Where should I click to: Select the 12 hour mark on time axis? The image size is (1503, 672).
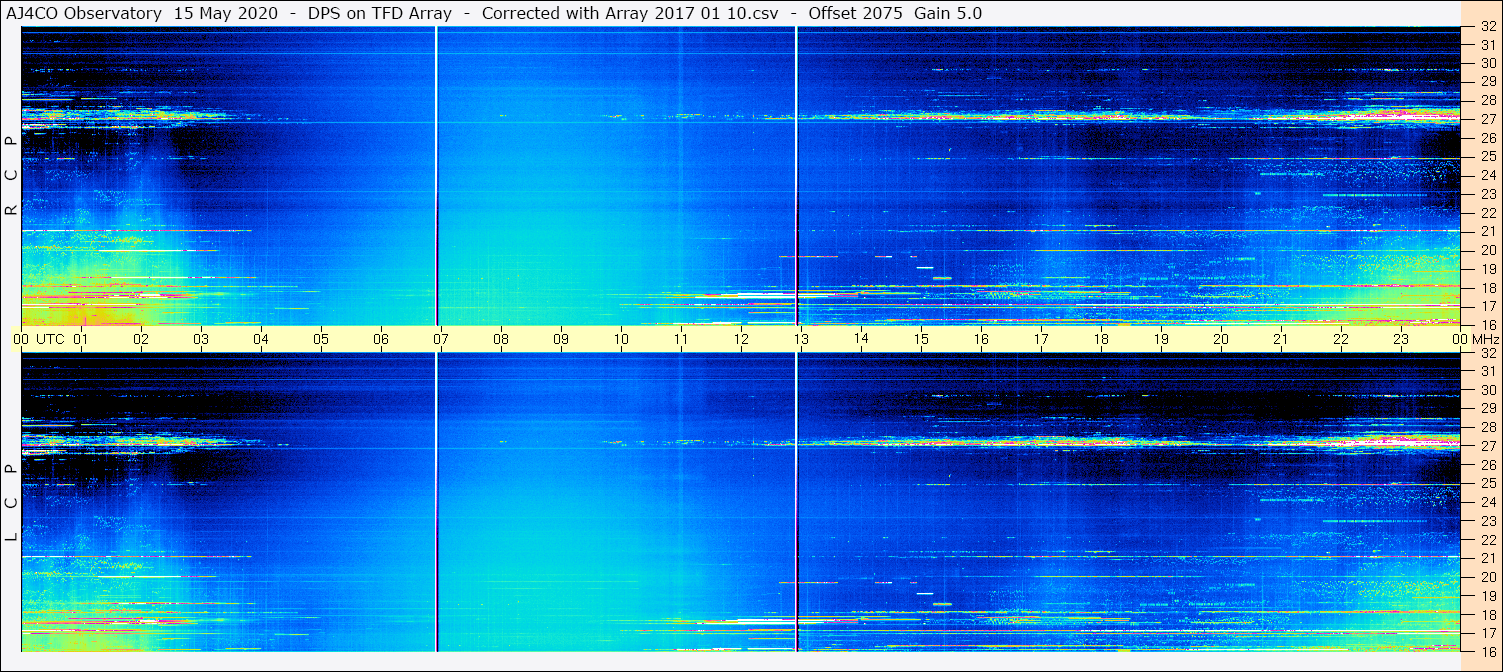pos(741,339)
